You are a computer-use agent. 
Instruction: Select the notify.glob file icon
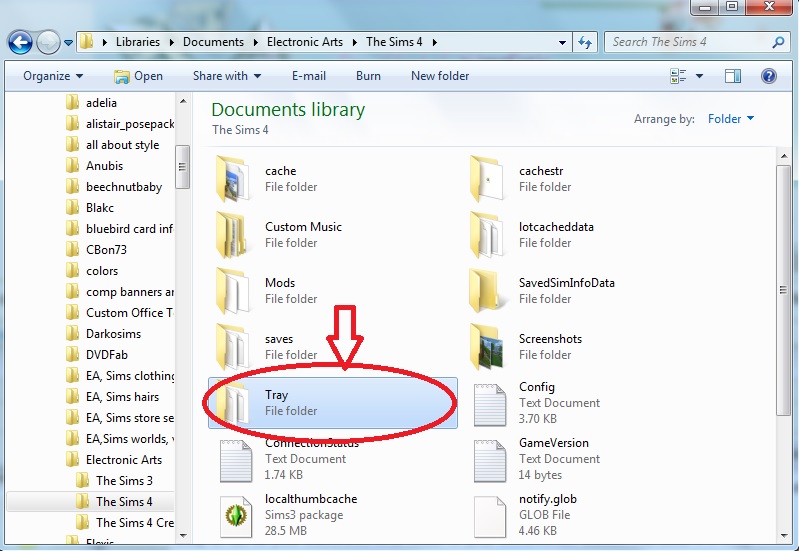(x=490, y=517)
